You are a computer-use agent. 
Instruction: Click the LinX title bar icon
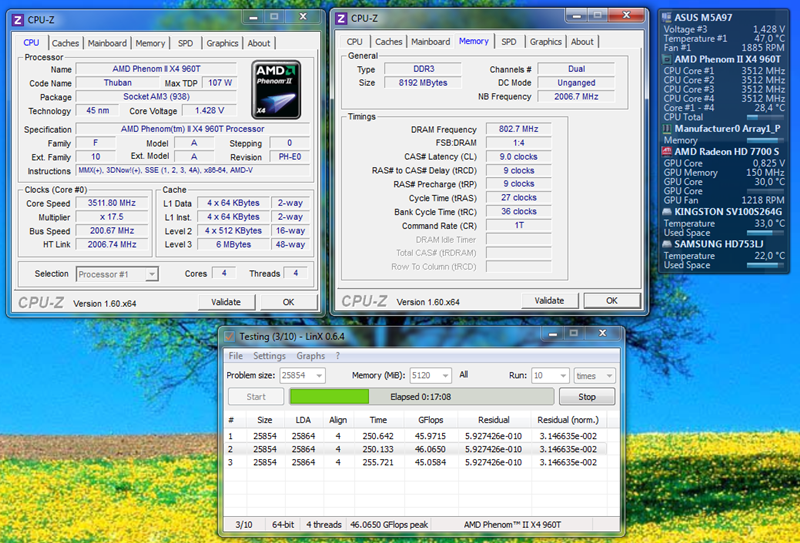point(230,336)
